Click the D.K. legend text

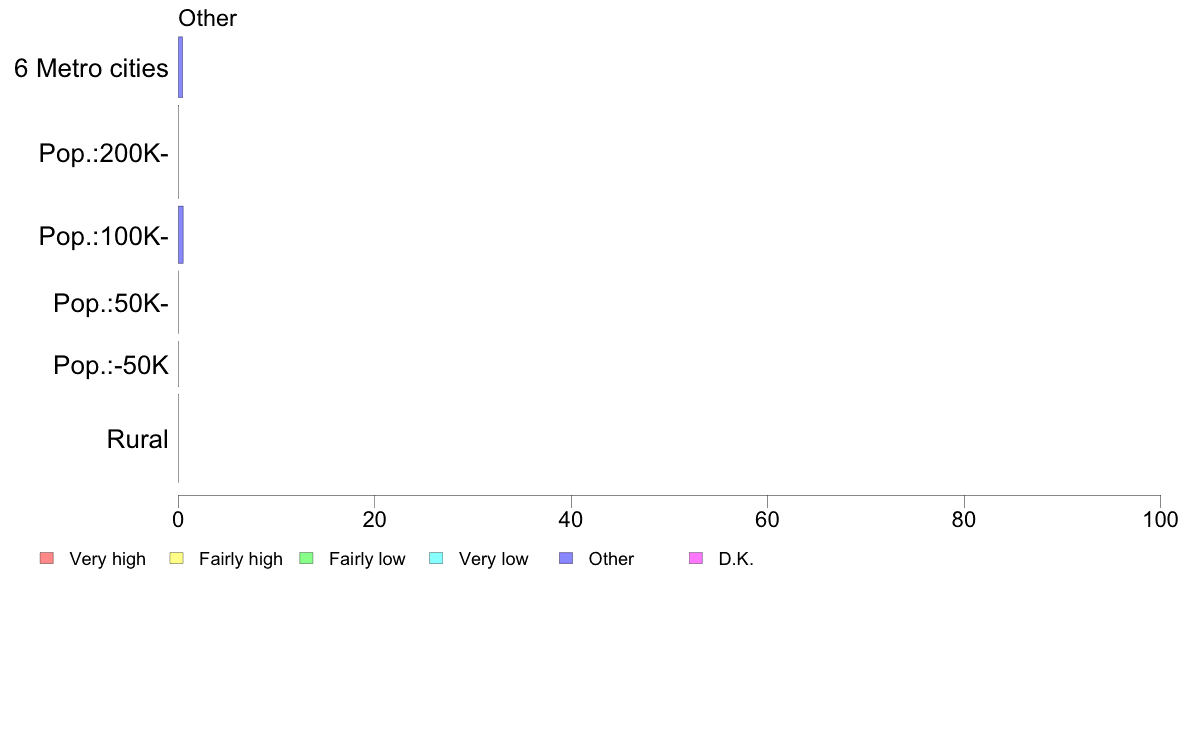(736, 559)
